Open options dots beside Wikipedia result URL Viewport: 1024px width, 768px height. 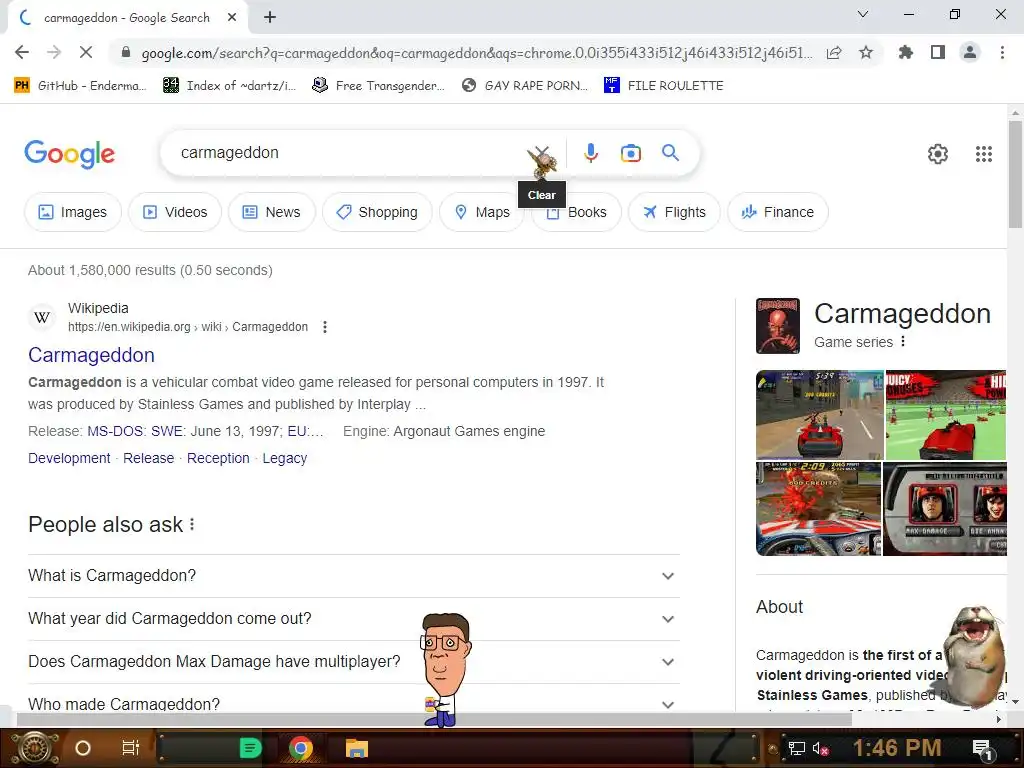coord(325,327)
